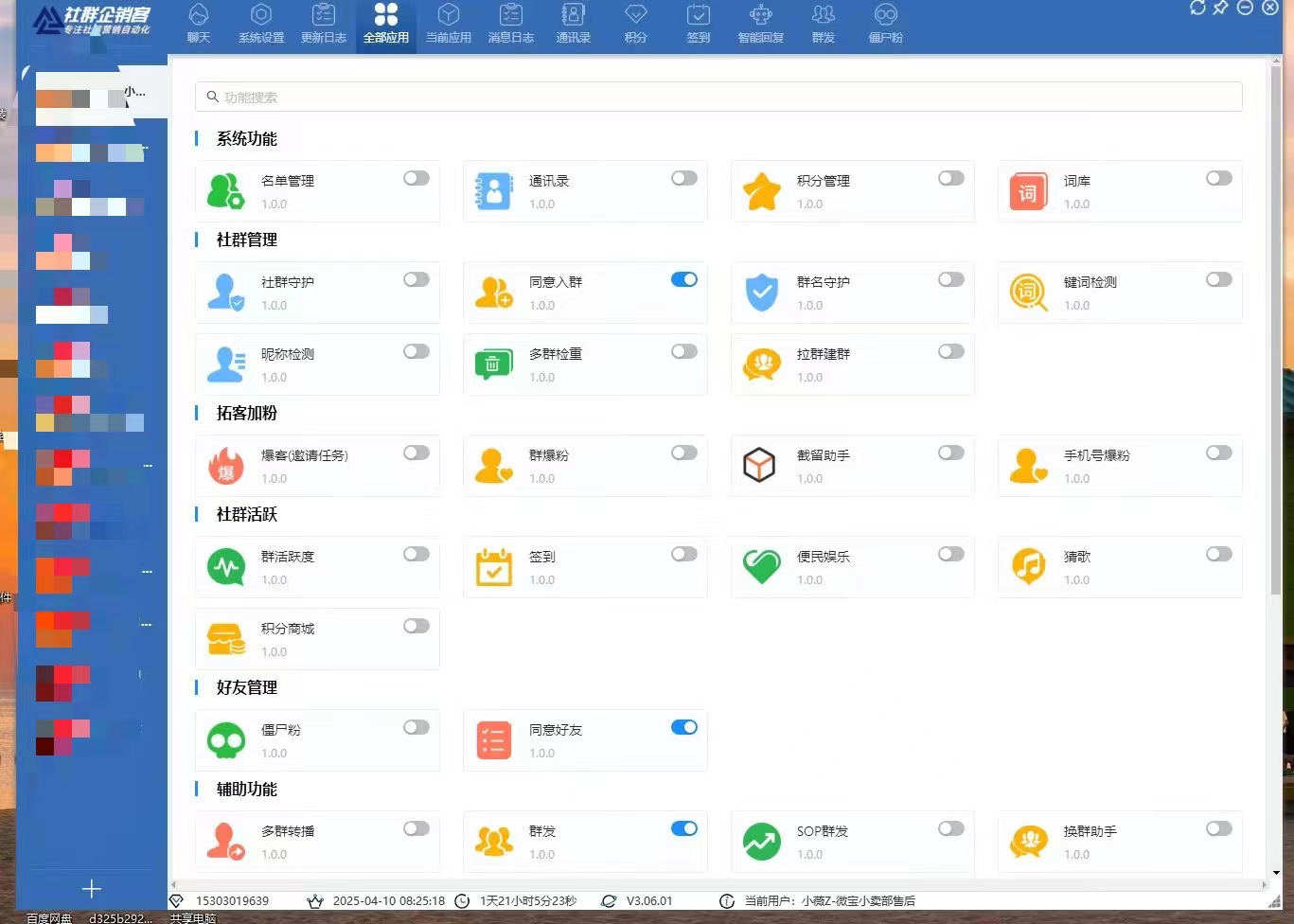Click the SOP群发 green chart icon
This screenshot has width=1294, height=924.
coord(761,842)
